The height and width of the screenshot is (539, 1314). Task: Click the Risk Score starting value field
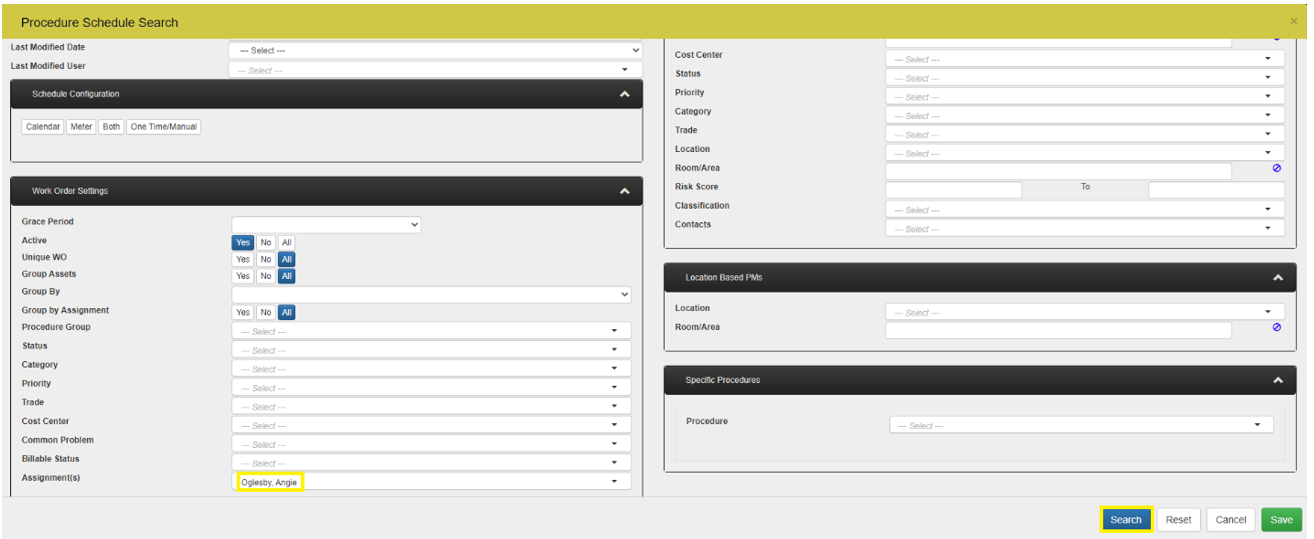[x=953, y=189]
